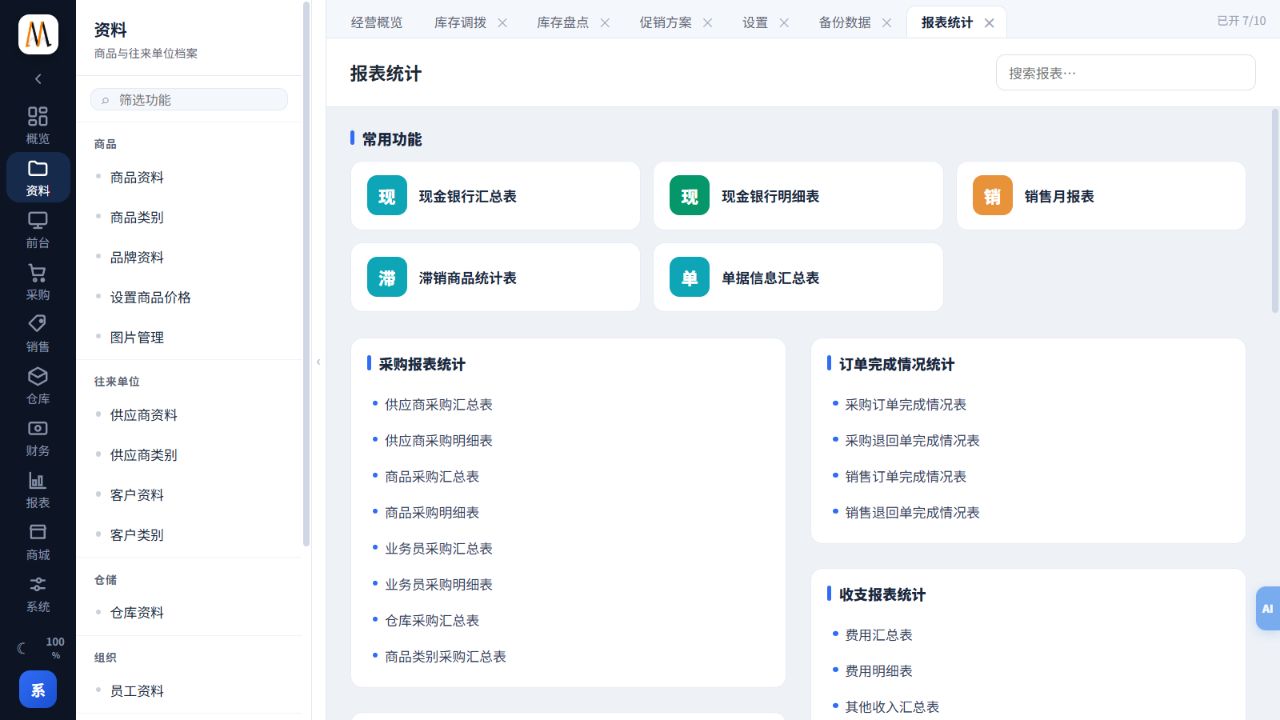Collapse sidebar with the back chevron

[38, 79]
